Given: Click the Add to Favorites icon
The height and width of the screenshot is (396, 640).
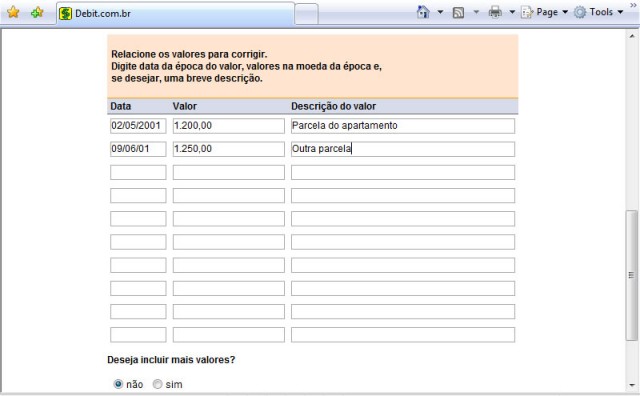Looking at the screenshot, I should pyautogui.click(x=37, y=12).
